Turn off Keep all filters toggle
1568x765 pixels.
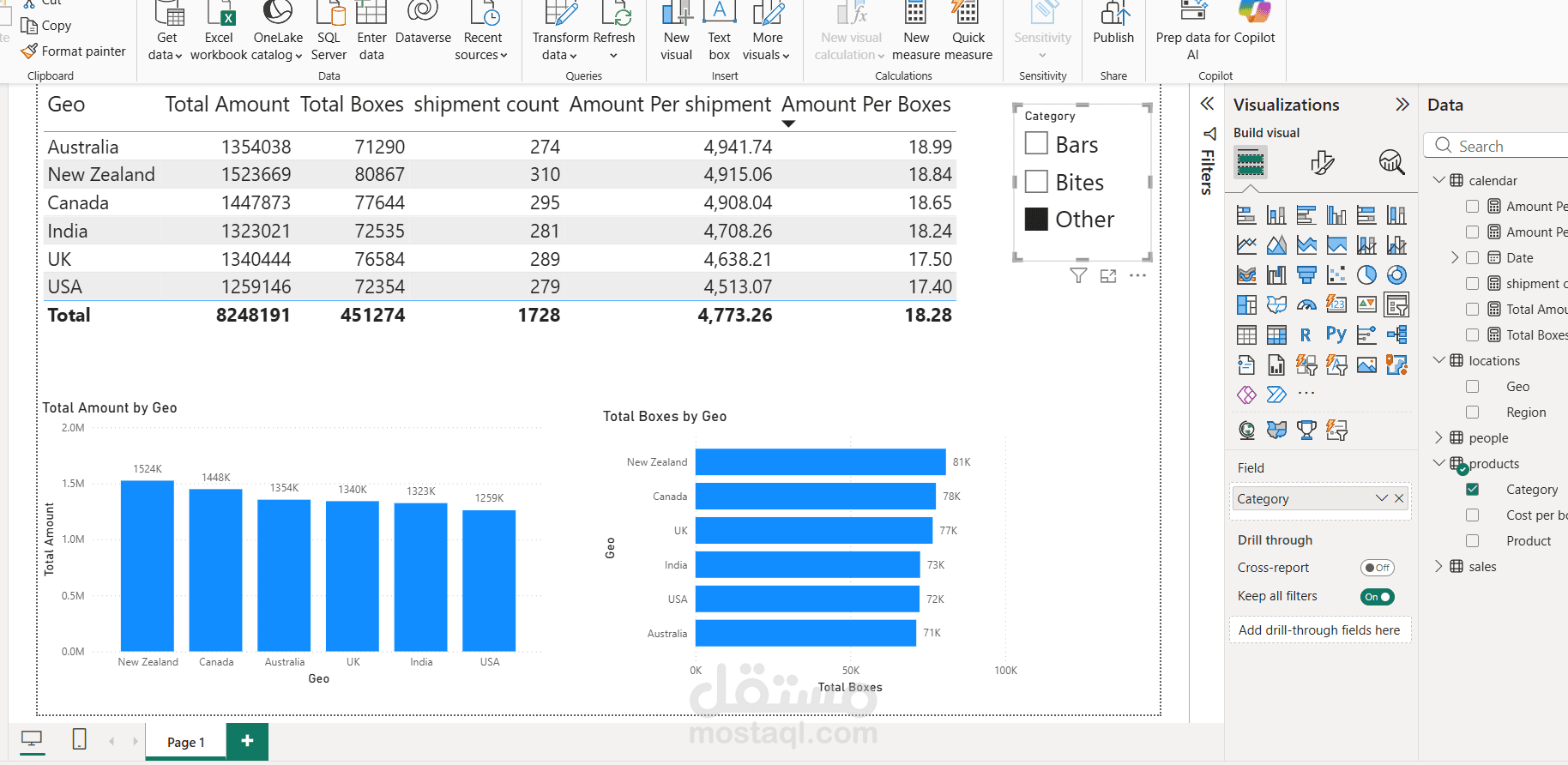click(x=1378, y=597)
